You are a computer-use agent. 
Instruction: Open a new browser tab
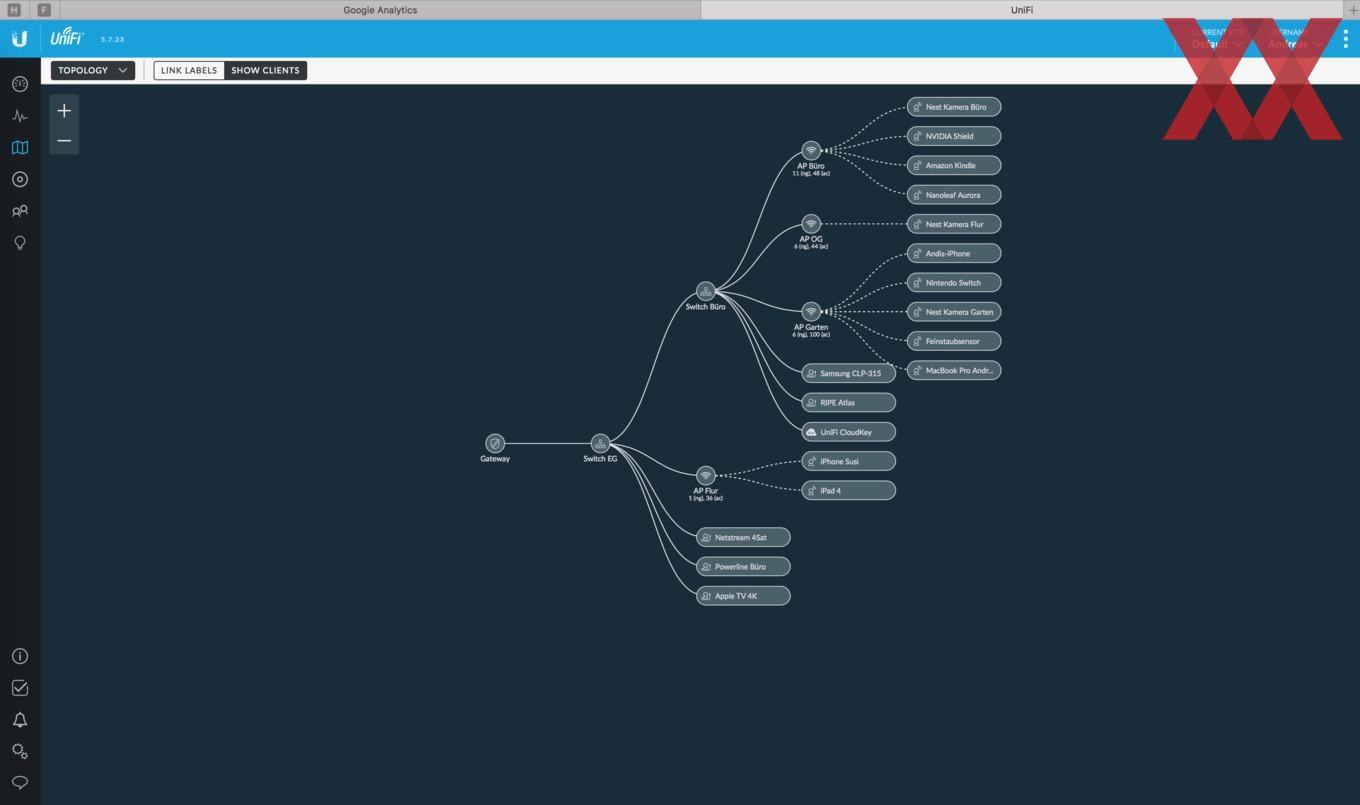(1352, 10)
